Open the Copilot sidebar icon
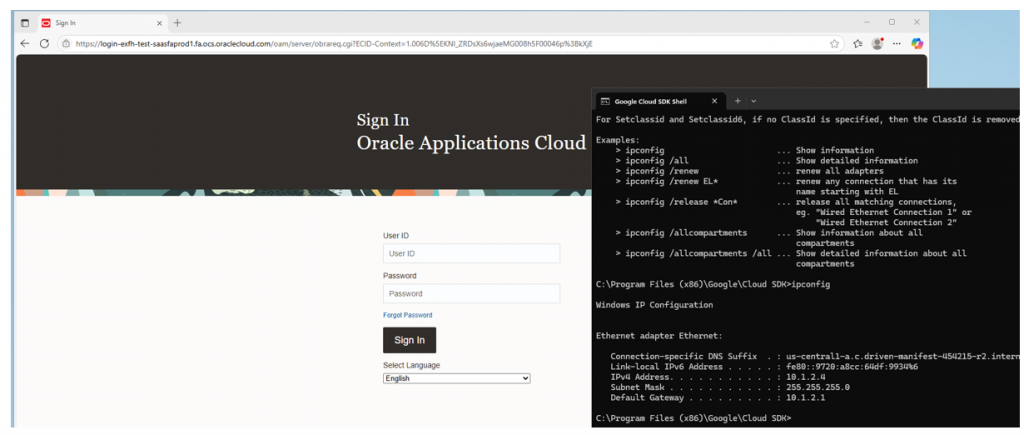The height and width of the screenshot is (435, 1024). [916, 44]
